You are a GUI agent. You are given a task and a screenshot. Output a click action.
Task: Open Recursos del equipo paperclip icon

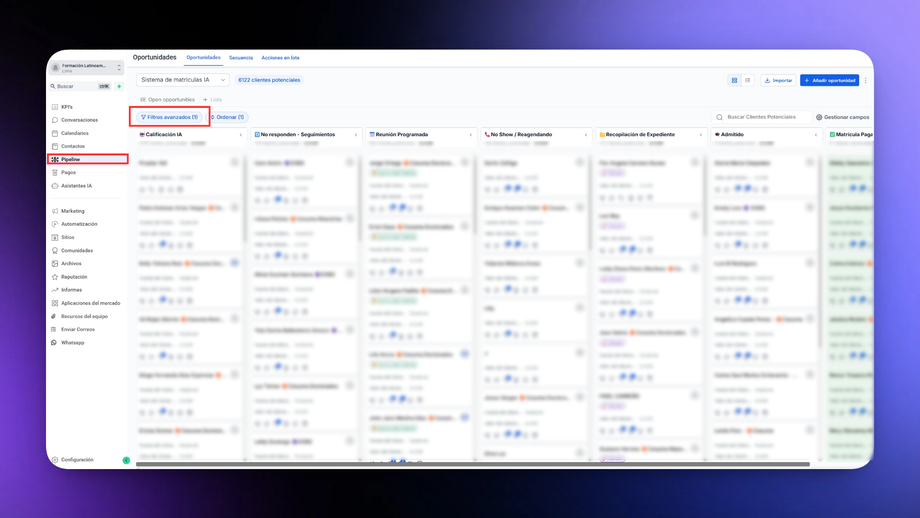coord(55,316)
